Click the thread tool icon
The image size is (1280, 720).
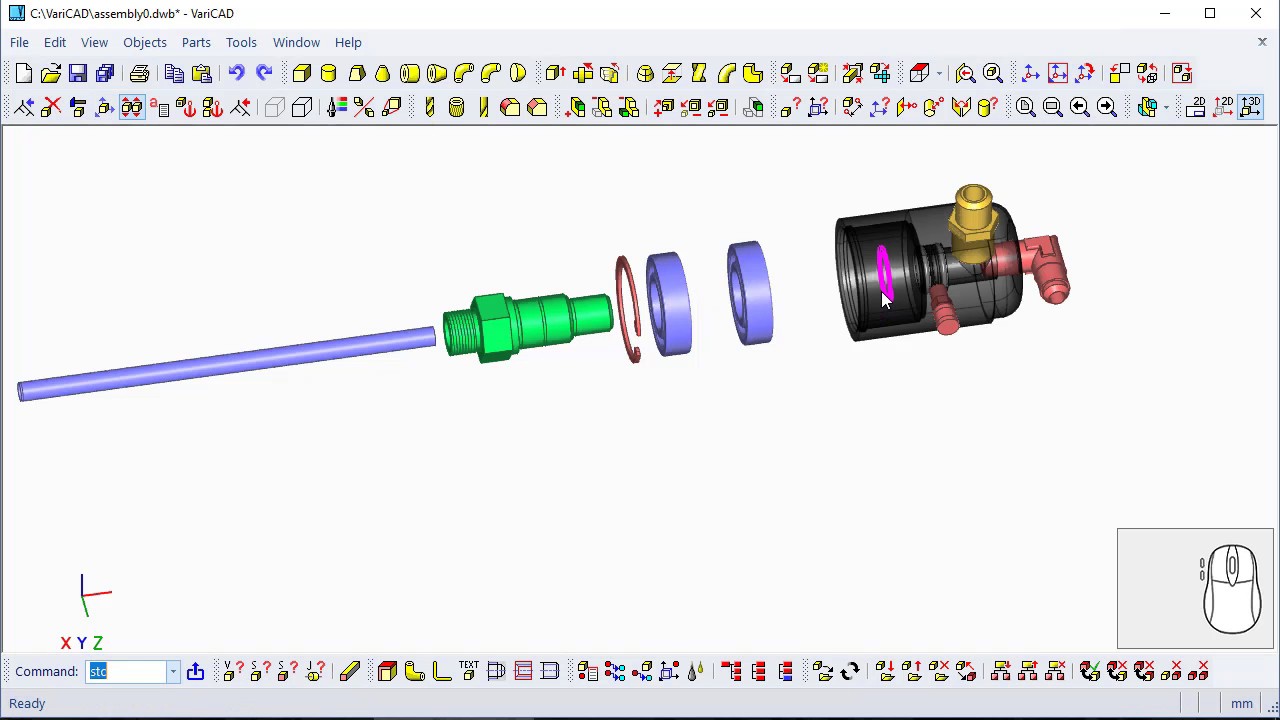tap(456, 106)
